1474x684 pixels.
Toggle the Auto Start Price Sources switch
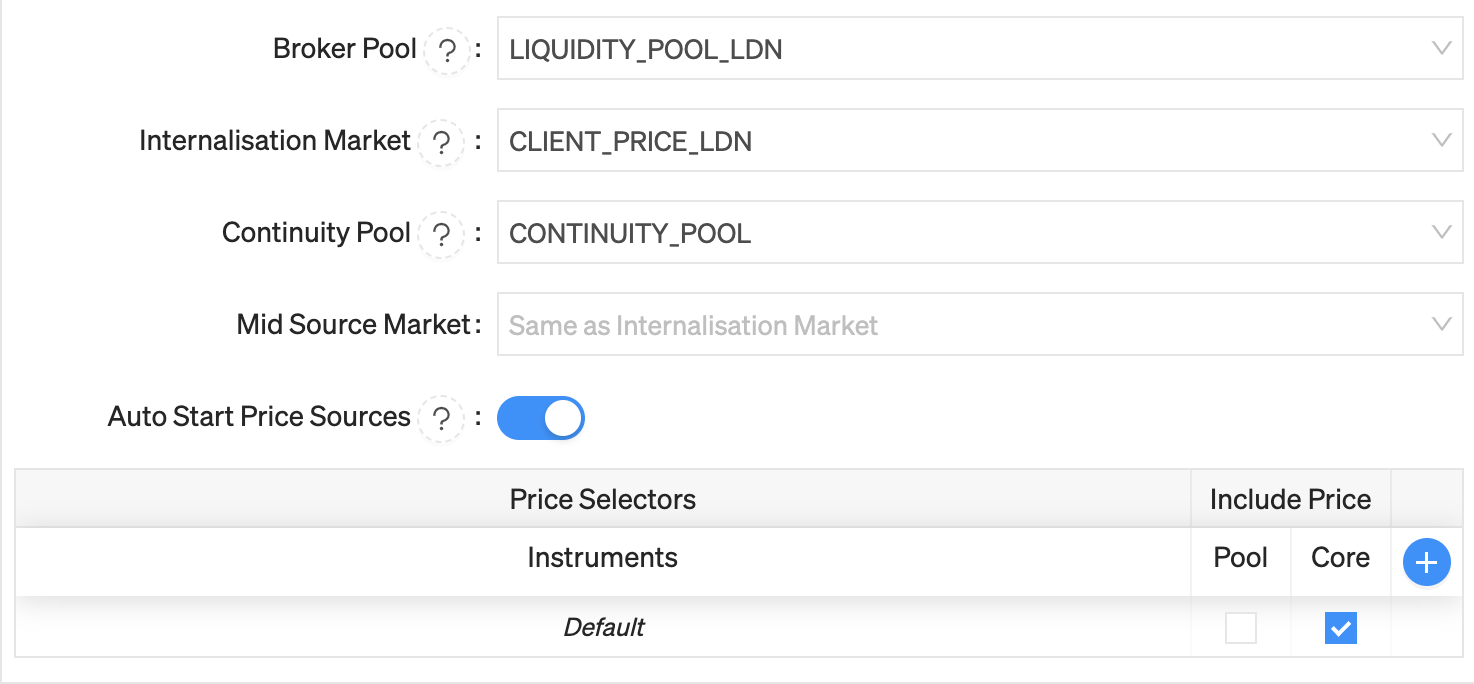coord(541,418)
